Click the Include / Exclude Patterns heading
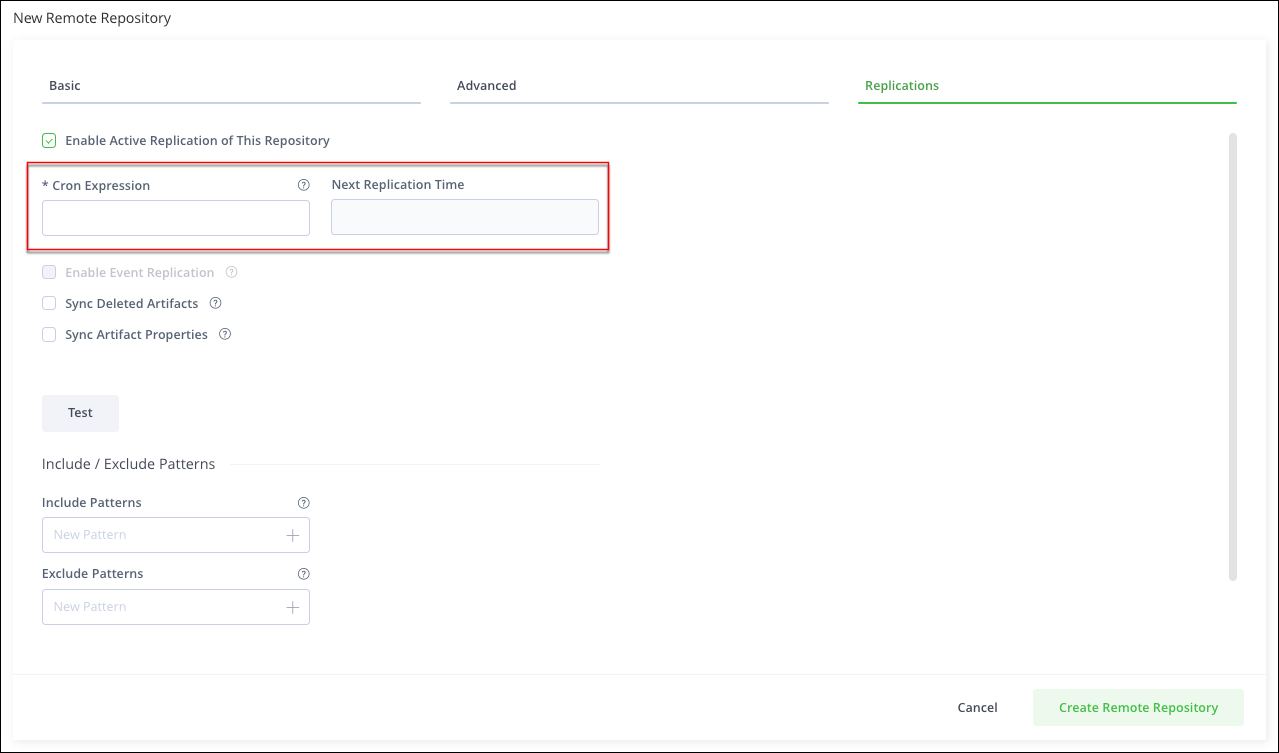The image size is (1279, 753). tap(129, 464)
